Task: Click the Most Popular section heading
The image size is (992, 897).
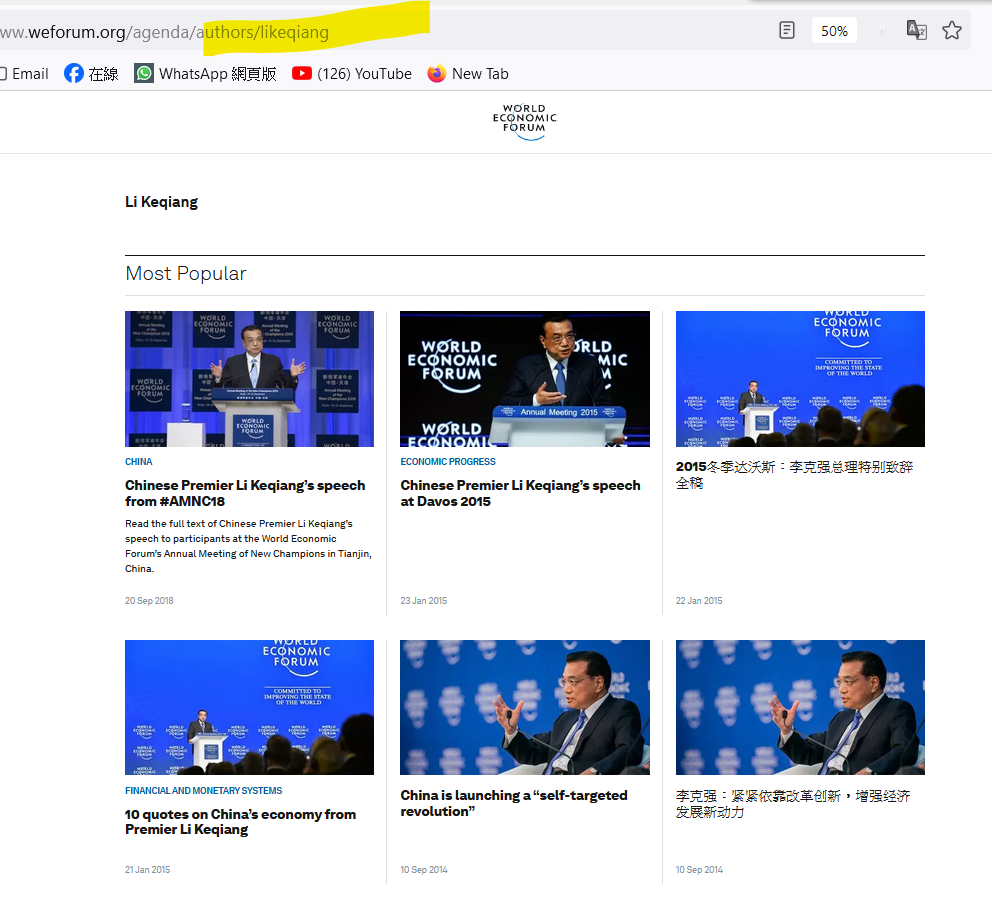Action: coord(185,273)
